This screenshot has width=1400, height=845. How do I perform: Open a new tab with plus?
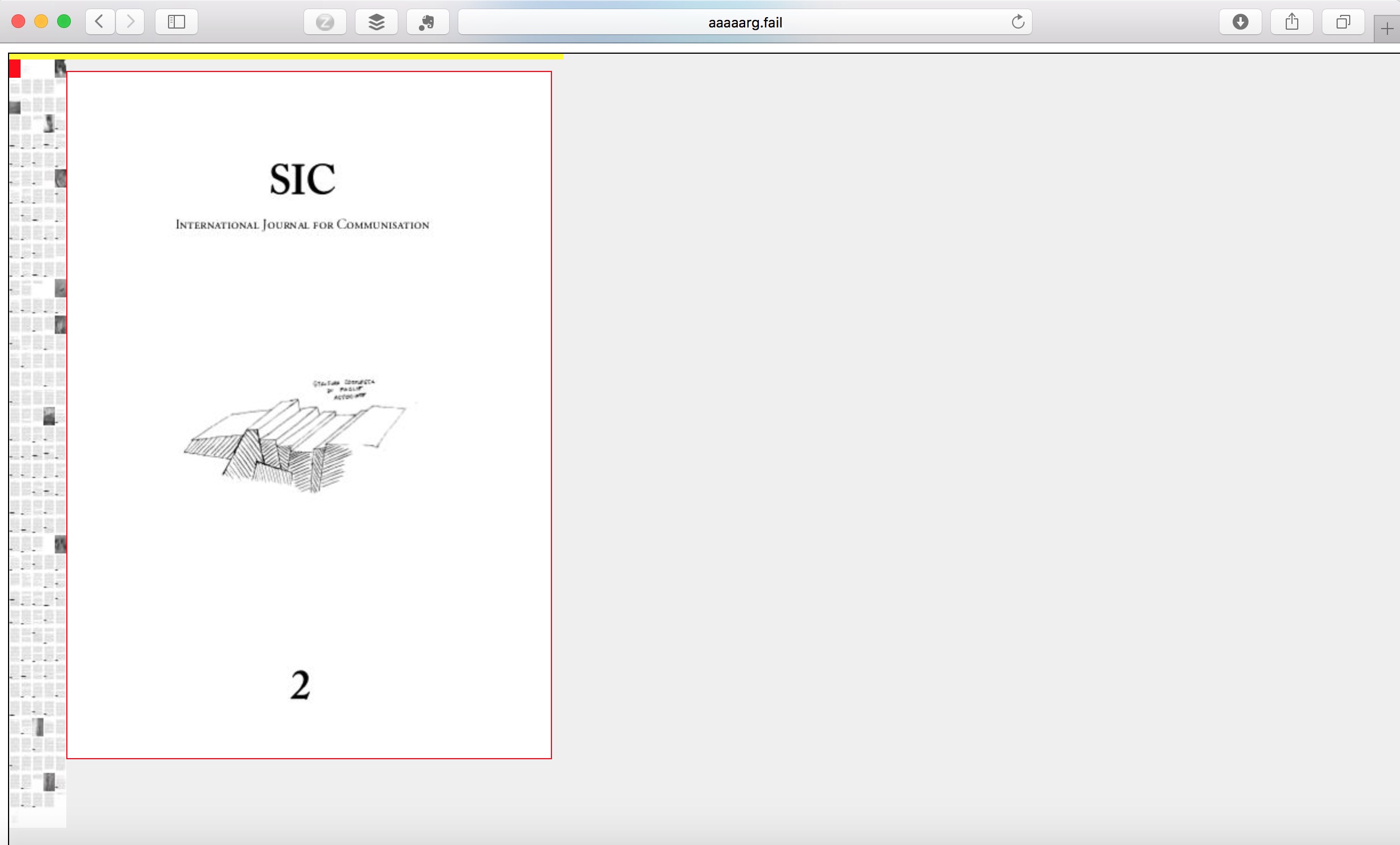pyautogui.click(x=1387, y=29)
